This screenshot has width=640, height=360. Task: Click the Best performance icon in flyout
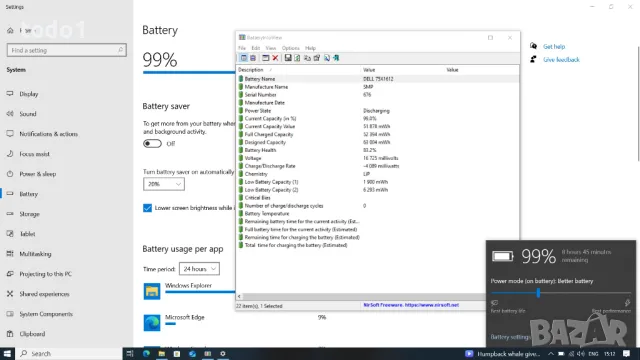click(x=627, y=303)
